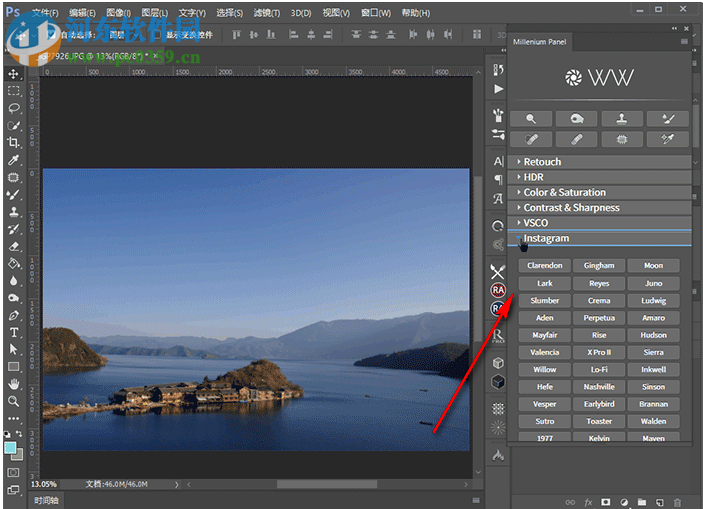The width and height of the screenshot is (703, 509).
Task: Toggle the auto-select checkbox
Action: click(x=51, y=33)
